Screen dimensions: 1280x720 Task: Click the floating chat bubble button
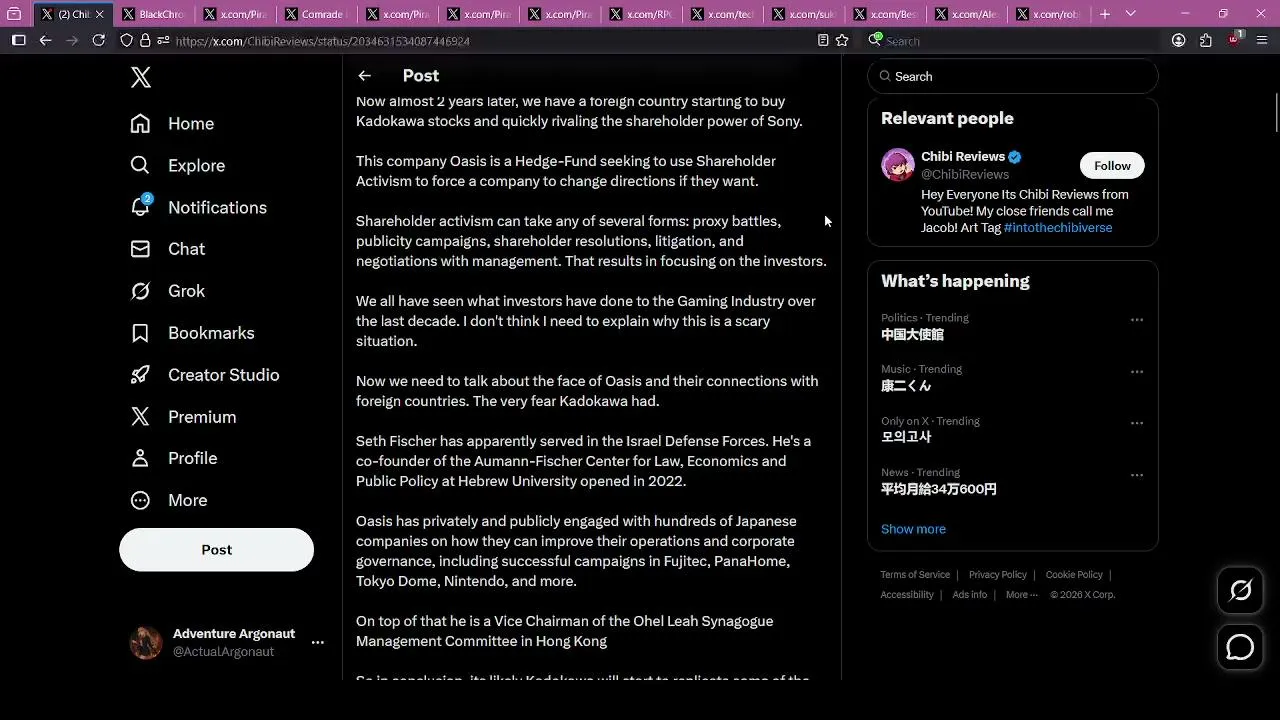click(1240, 647)
